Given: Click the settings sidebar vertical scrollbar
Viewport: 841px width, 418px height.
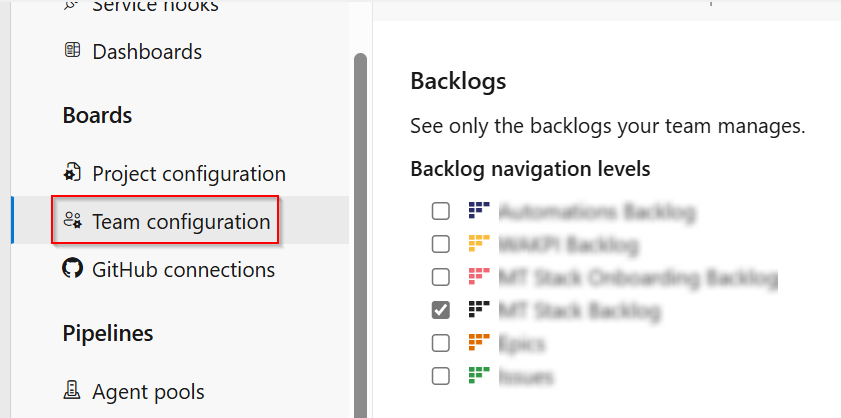Looking at the screenshot, I should click(x=360, y=234).
